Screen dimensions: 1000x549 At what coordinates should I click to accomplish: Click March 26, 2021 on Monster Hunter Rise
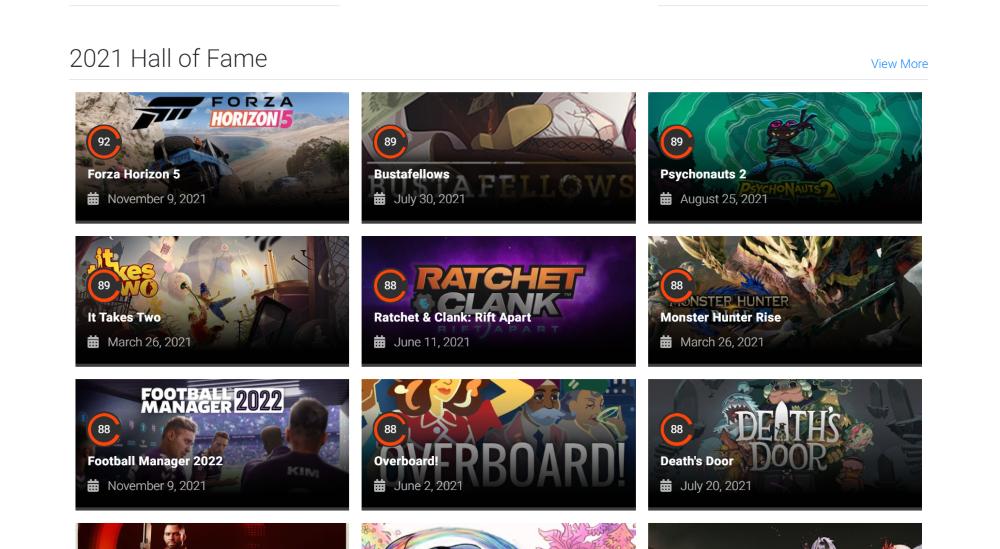[x=722, y=342]
